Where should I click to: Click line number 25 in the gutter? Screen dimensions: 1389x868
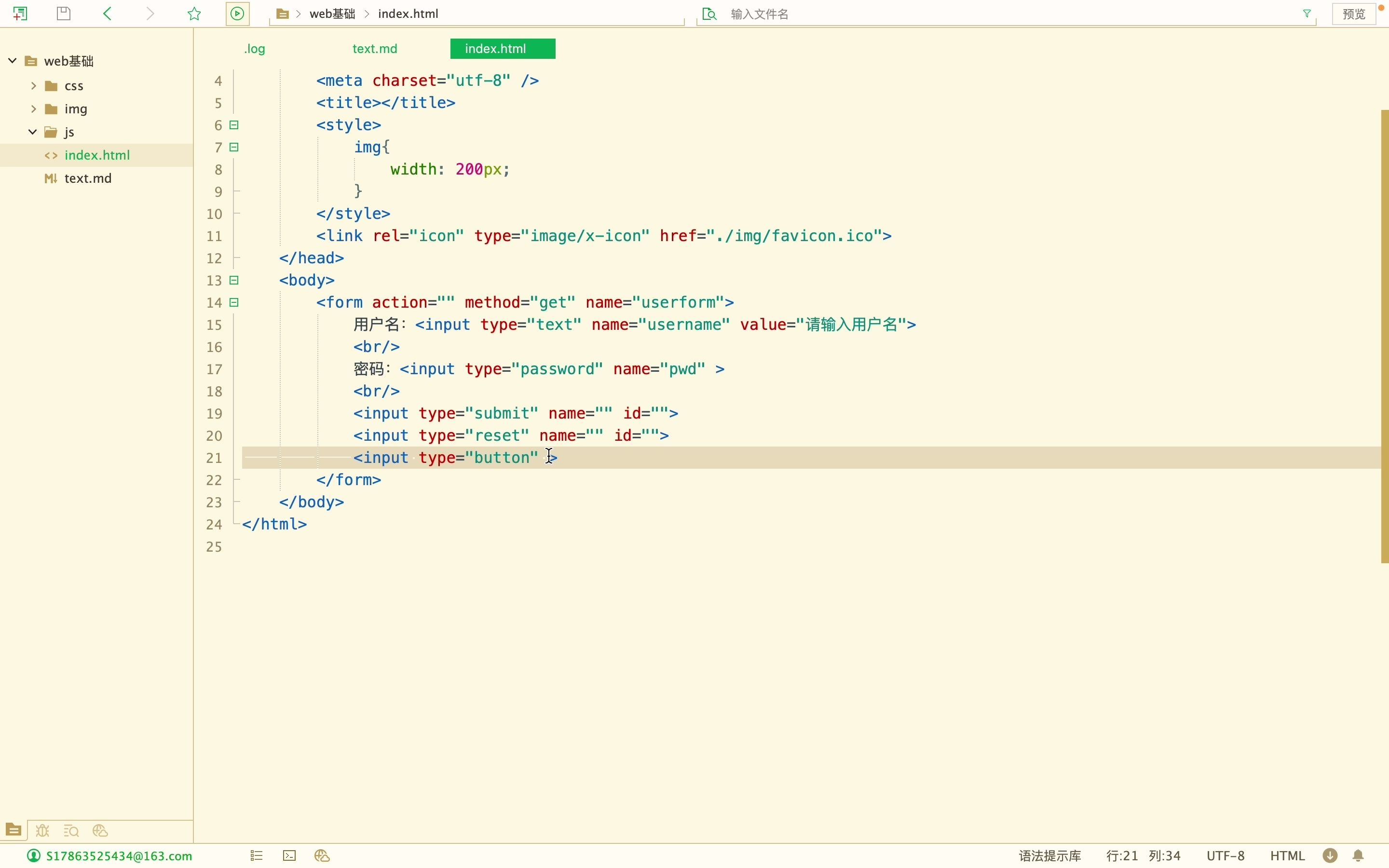[x=214, y=546]
